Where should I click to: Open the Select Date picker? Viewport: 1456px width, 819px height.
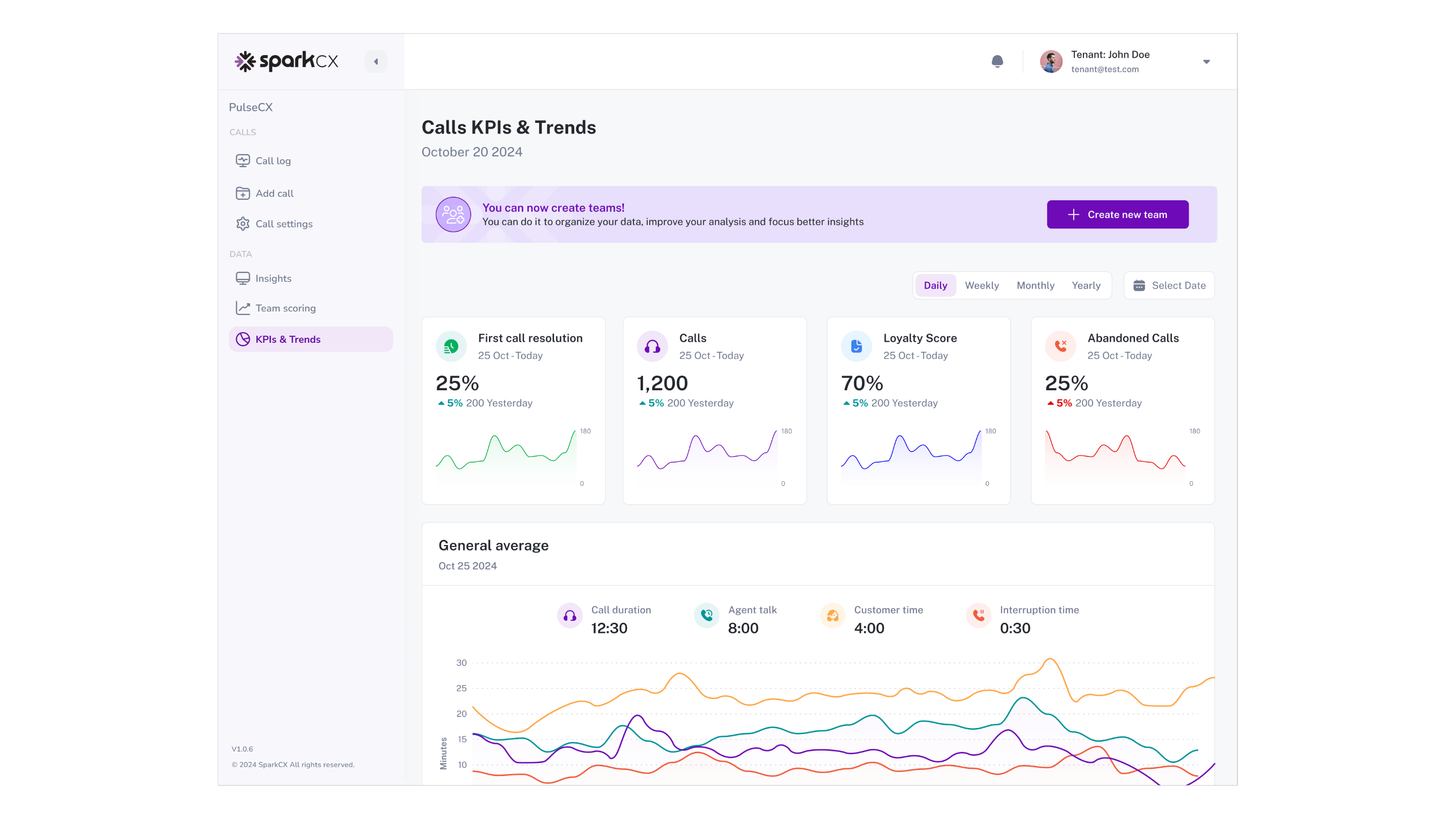click(x=1169, y=286)
